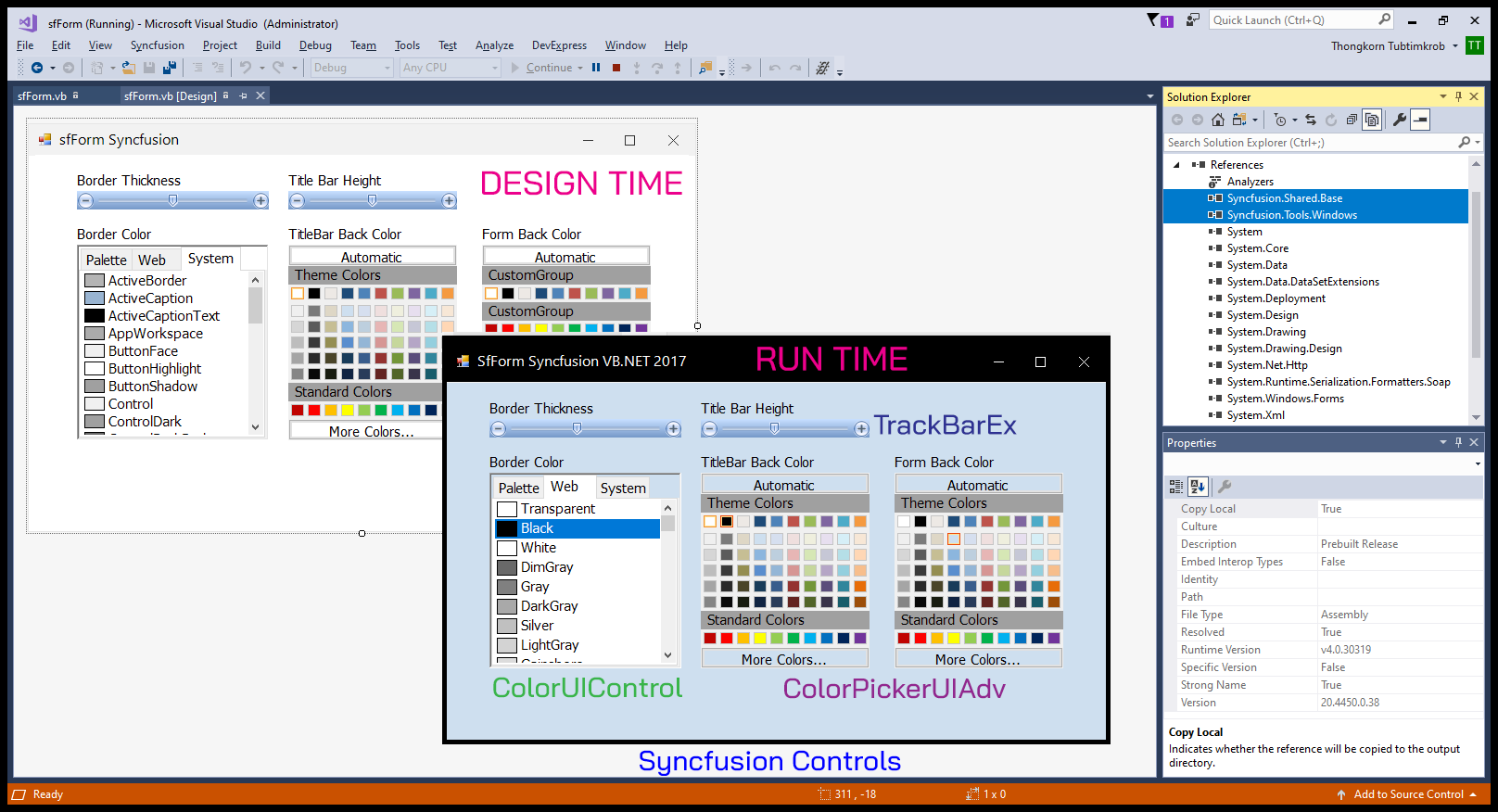The image size is (1498, 812).
Task: Collapse the References tree node
Action: pyautogui.click(x=1177, y=165)
